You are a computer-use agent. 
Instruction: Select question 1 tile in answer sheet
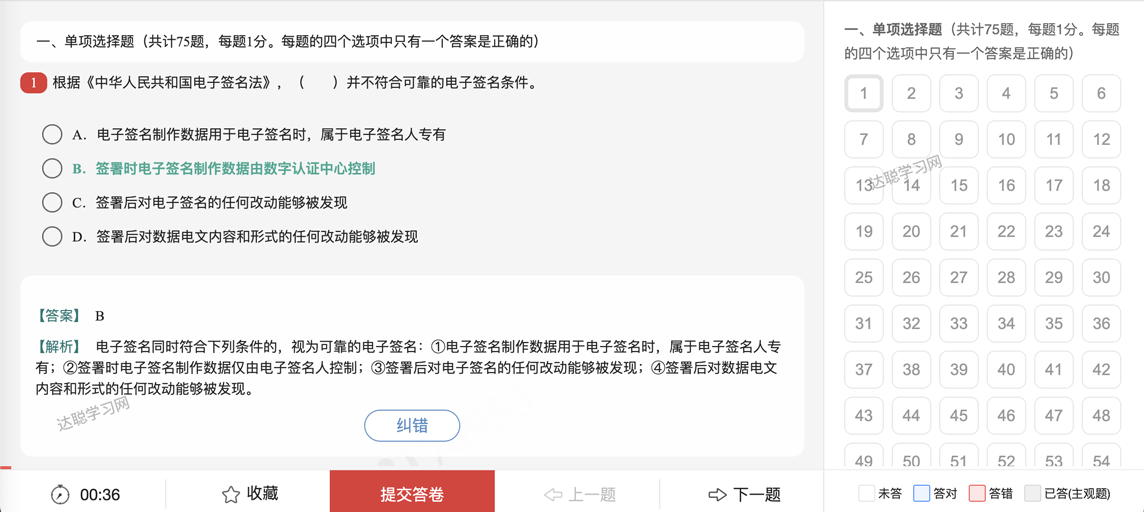pos(864,93)
